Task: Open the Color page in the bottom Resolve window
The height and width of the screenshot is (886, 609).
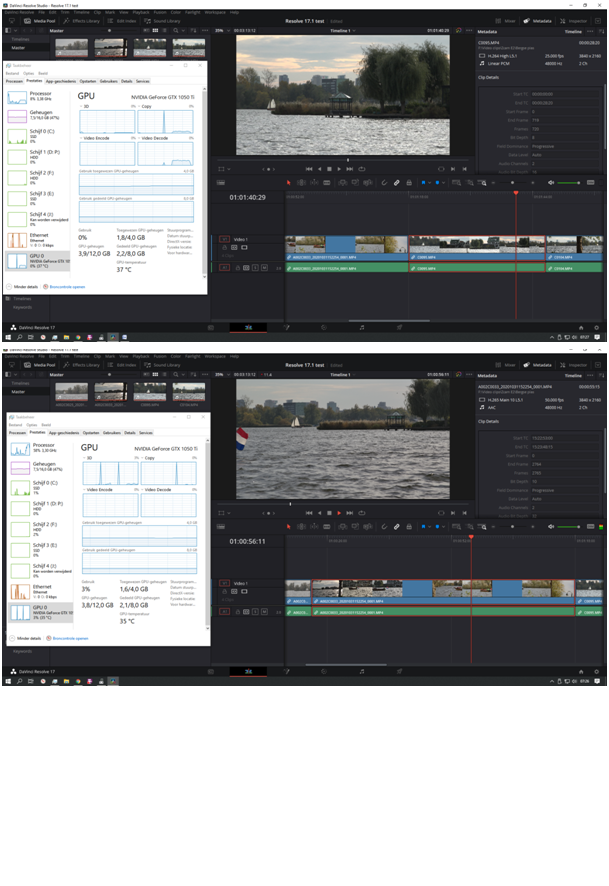Action: [x=324, y=671]
